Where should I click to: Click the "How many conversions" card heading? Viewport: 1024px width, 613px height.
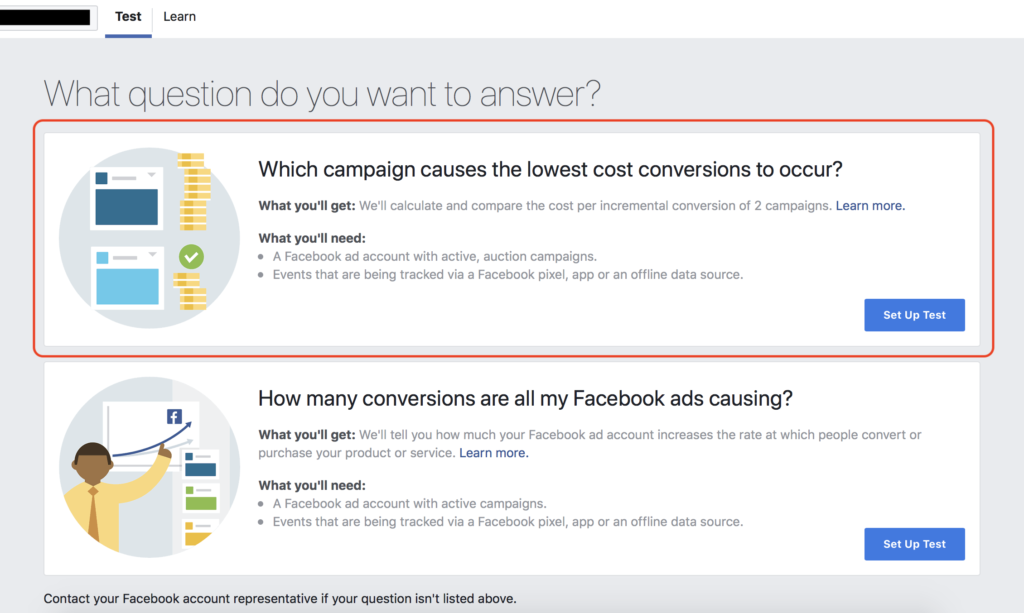click(x=525, y=398)
